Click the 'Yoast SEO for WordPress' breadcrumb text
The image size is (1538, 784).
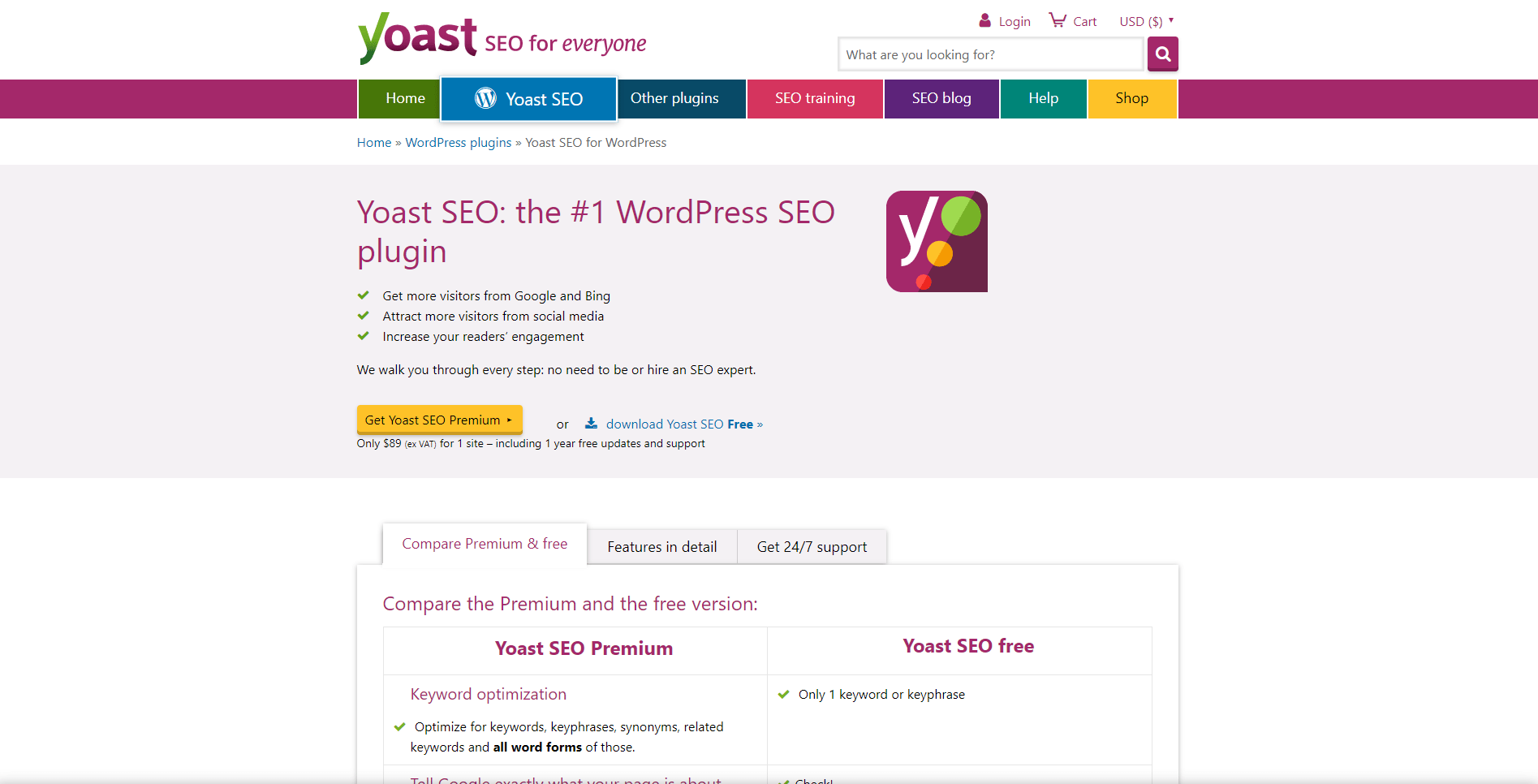coord(596,143)
